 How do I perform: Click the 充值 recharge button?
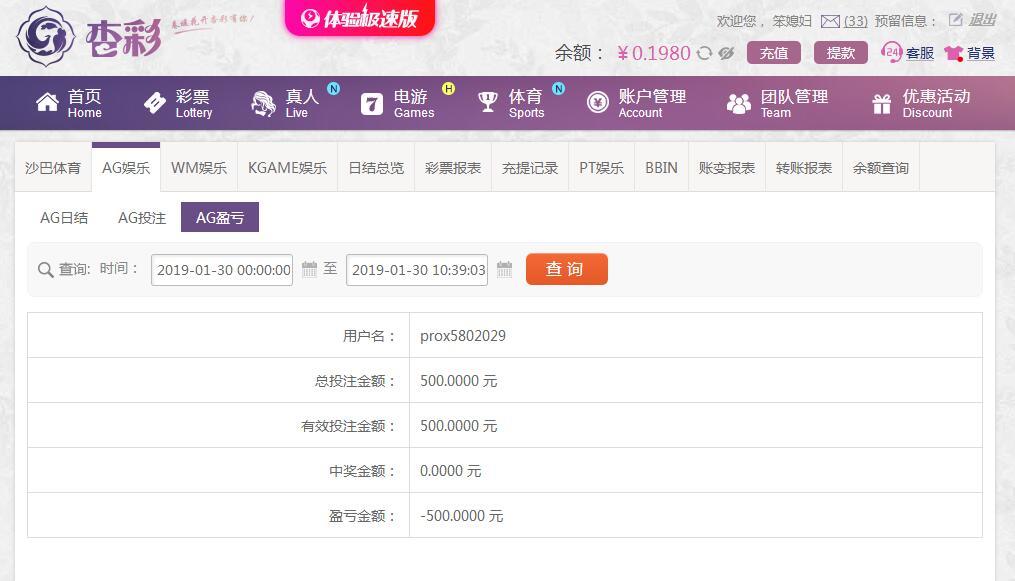pyautogui.click(x=774, y=53)
